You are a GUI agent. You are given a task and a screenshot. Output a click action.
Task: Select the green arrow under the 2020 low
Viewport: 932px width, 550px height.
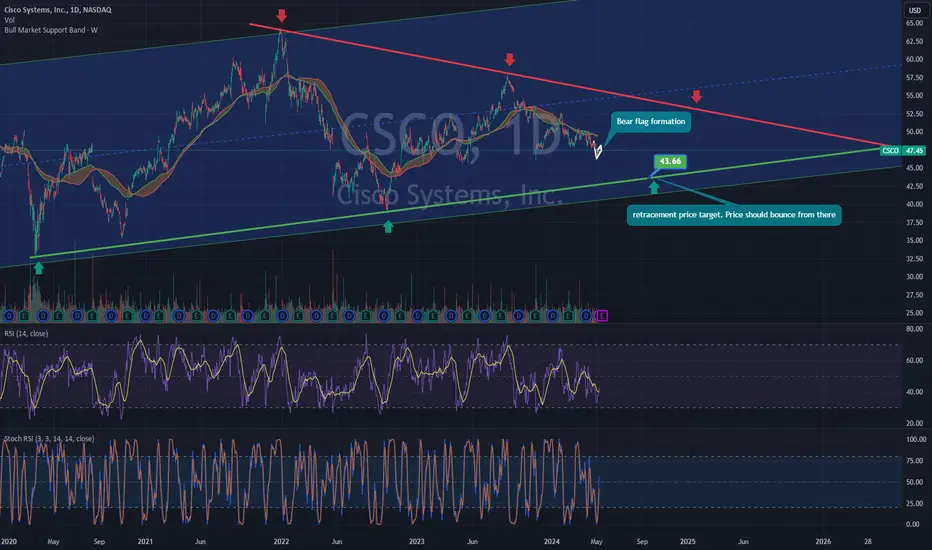39,269
